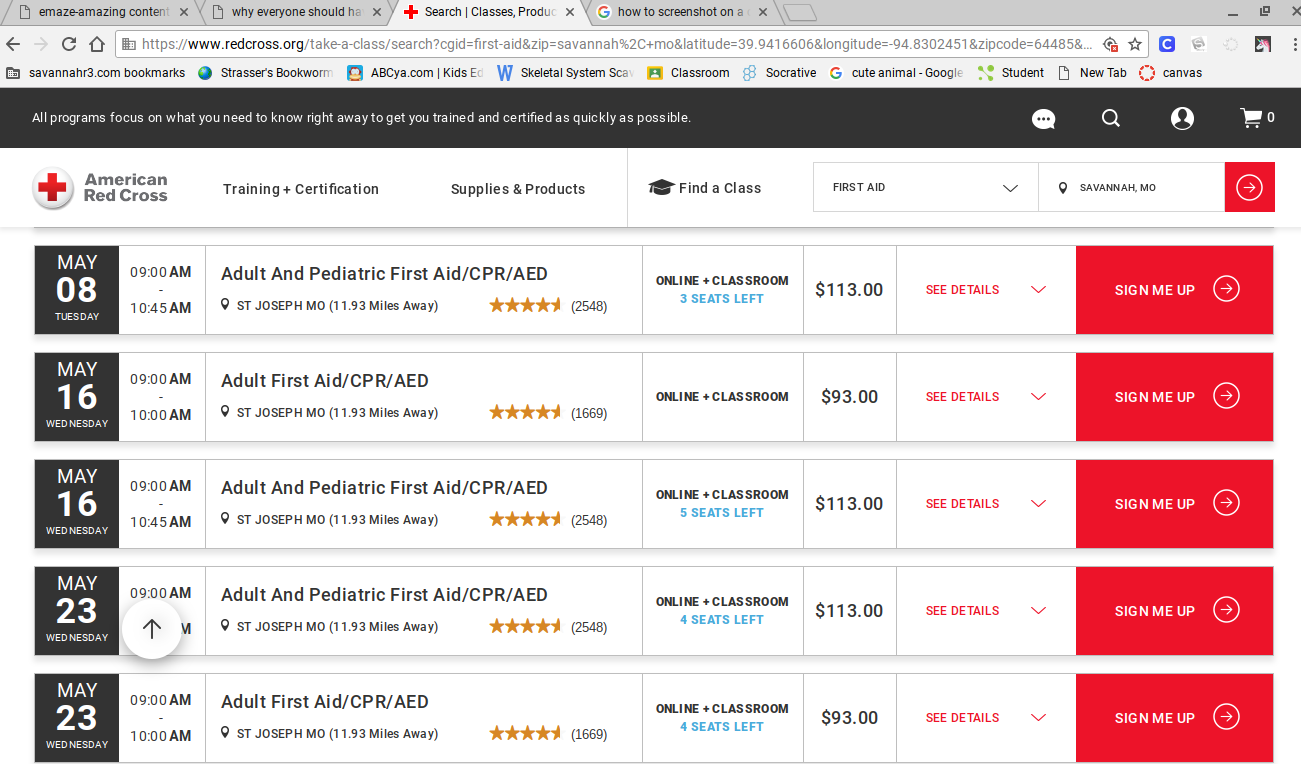Reload the page in browser toolbar
Image resolution: width=1301 pixels, height=764 pixels.
pyautogui.click(x=69, y=44)
